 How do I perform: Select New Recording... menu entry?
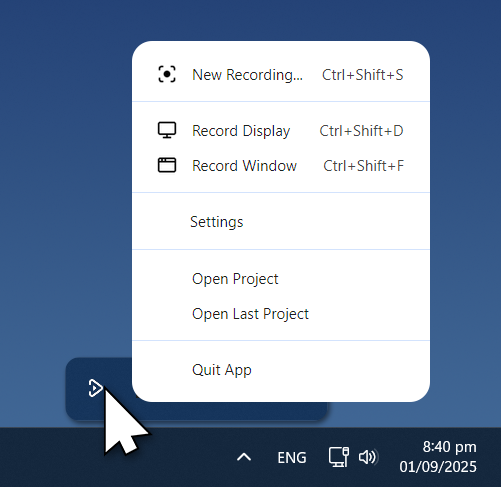(x=281, y=74)
